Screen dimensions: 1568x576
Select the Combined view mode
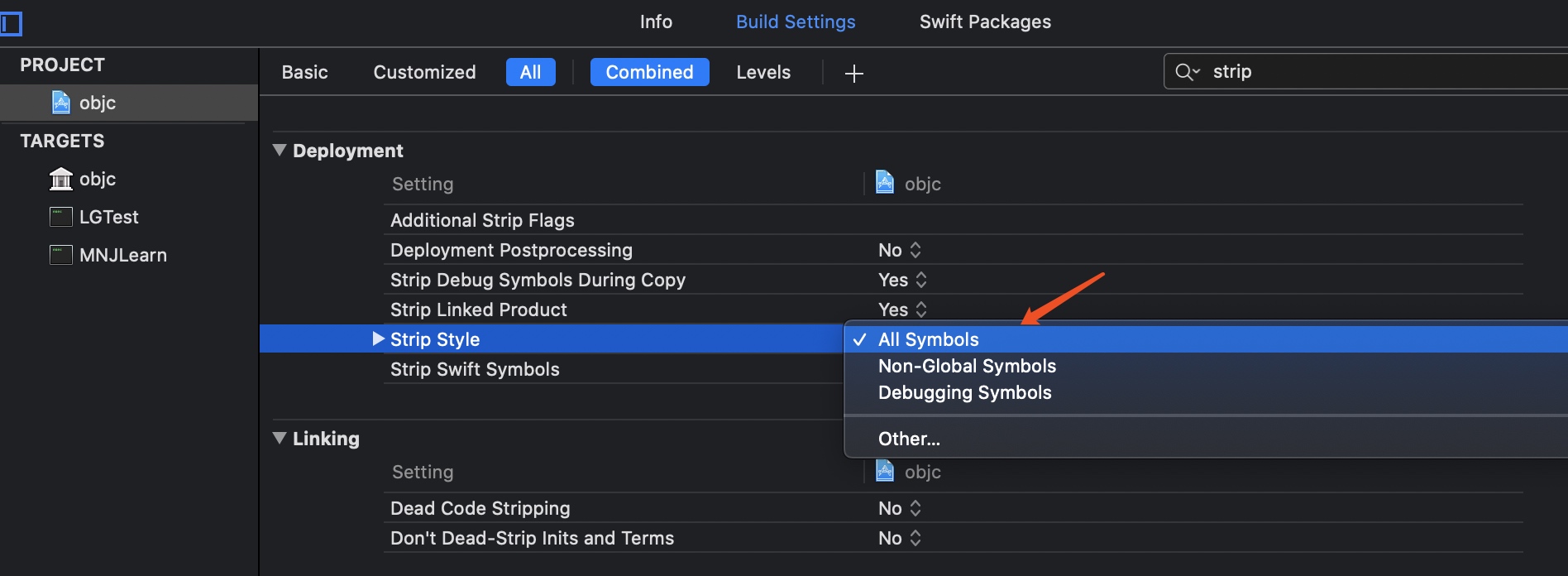(x=649, y=72)
